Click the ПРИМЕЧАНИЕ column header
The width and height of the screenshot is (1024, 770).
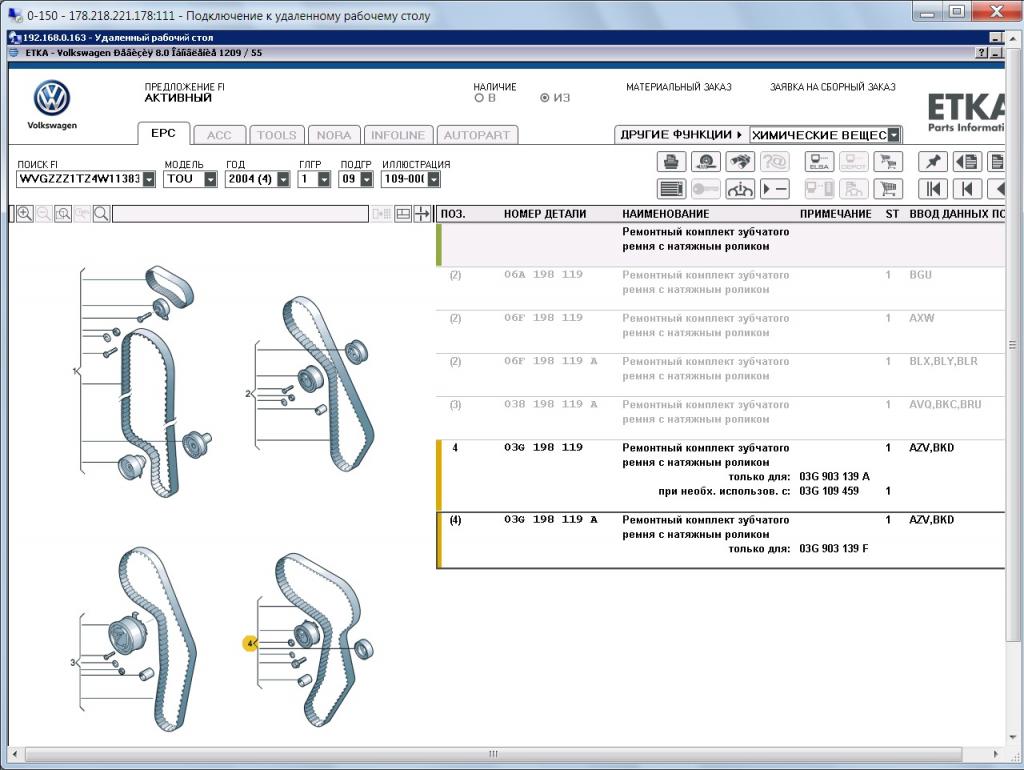(x=836, y=214)
